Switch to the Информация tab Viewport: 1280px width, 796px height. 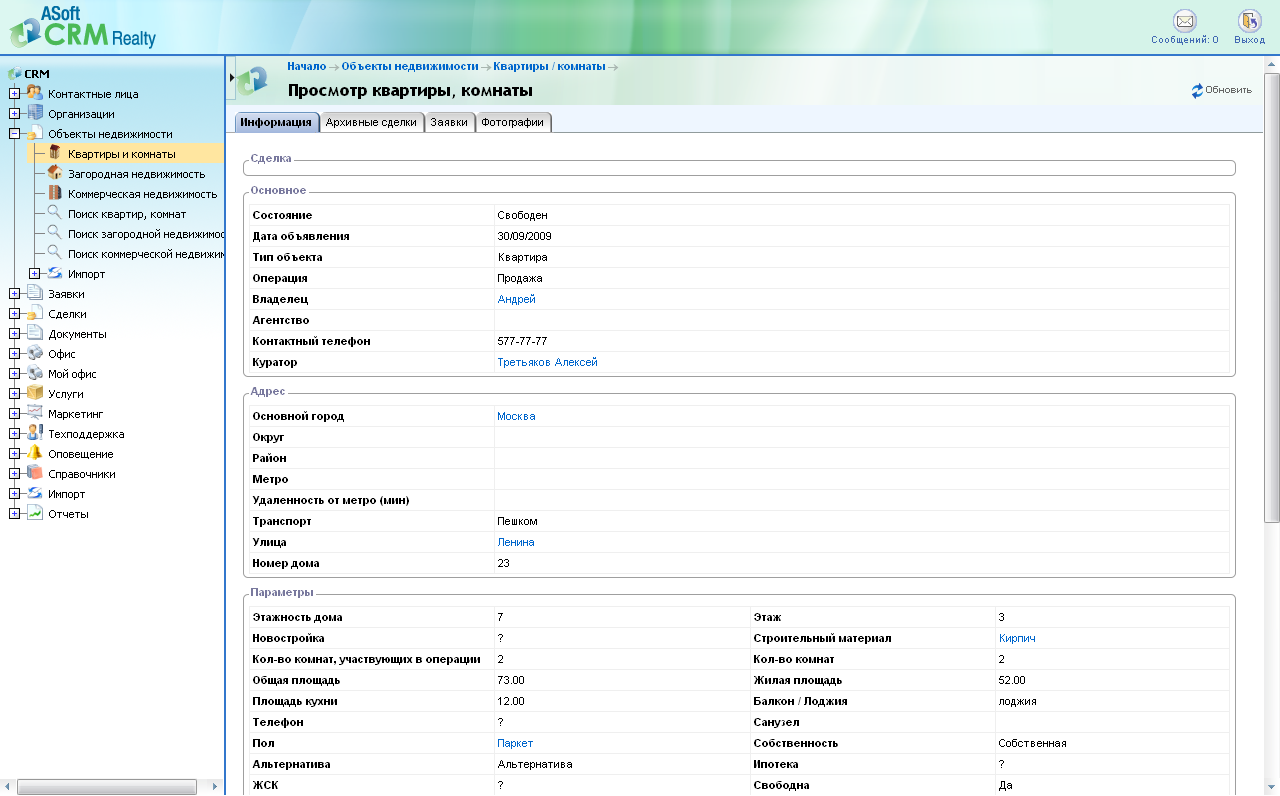coord(276,122)
